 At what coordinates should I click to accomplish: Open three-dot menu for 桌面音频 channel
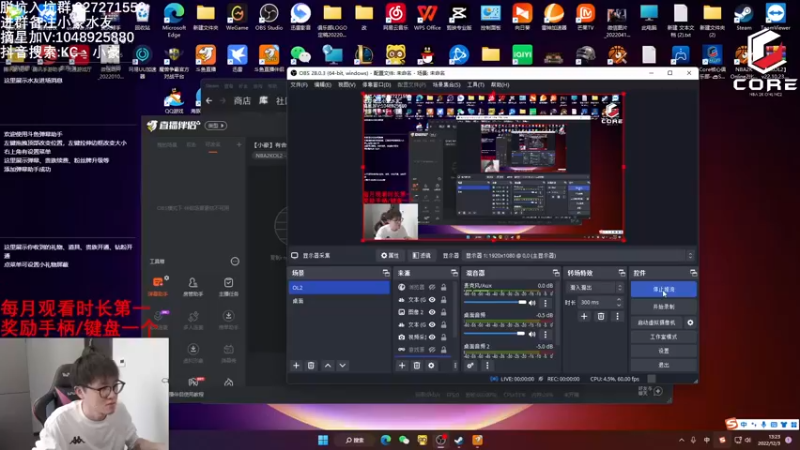coord(545,334)
